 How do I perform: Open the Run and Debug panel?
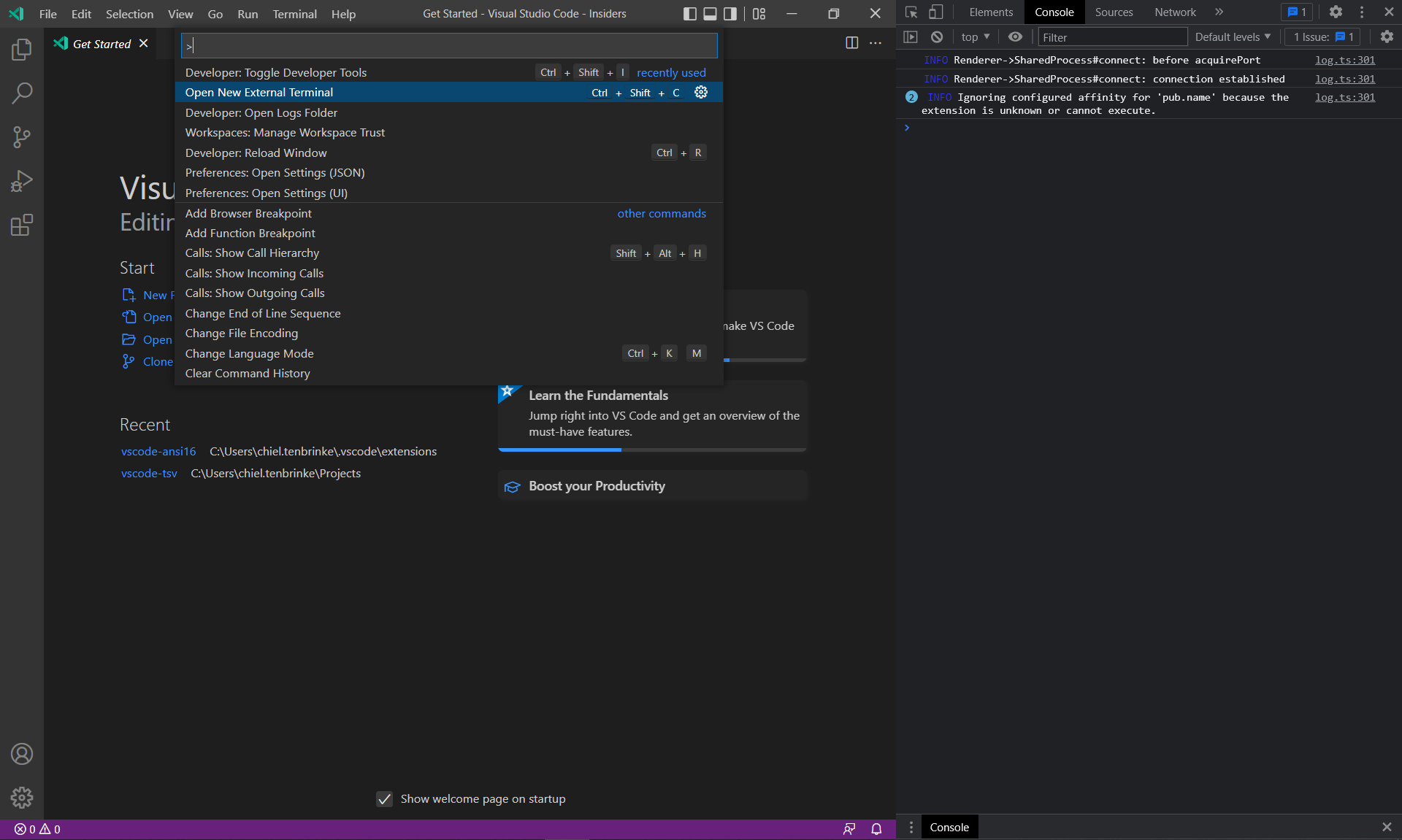click(x=22, y=181)
